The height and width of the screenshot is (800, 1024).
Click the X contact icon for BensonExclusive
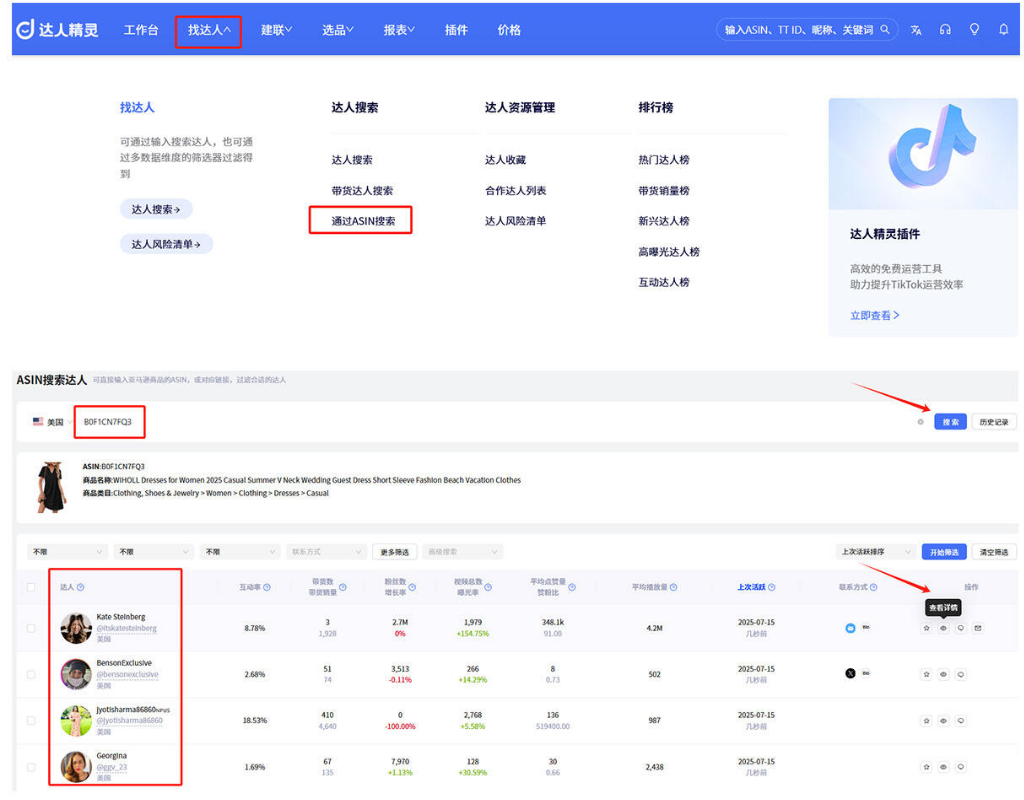(850, 674)
